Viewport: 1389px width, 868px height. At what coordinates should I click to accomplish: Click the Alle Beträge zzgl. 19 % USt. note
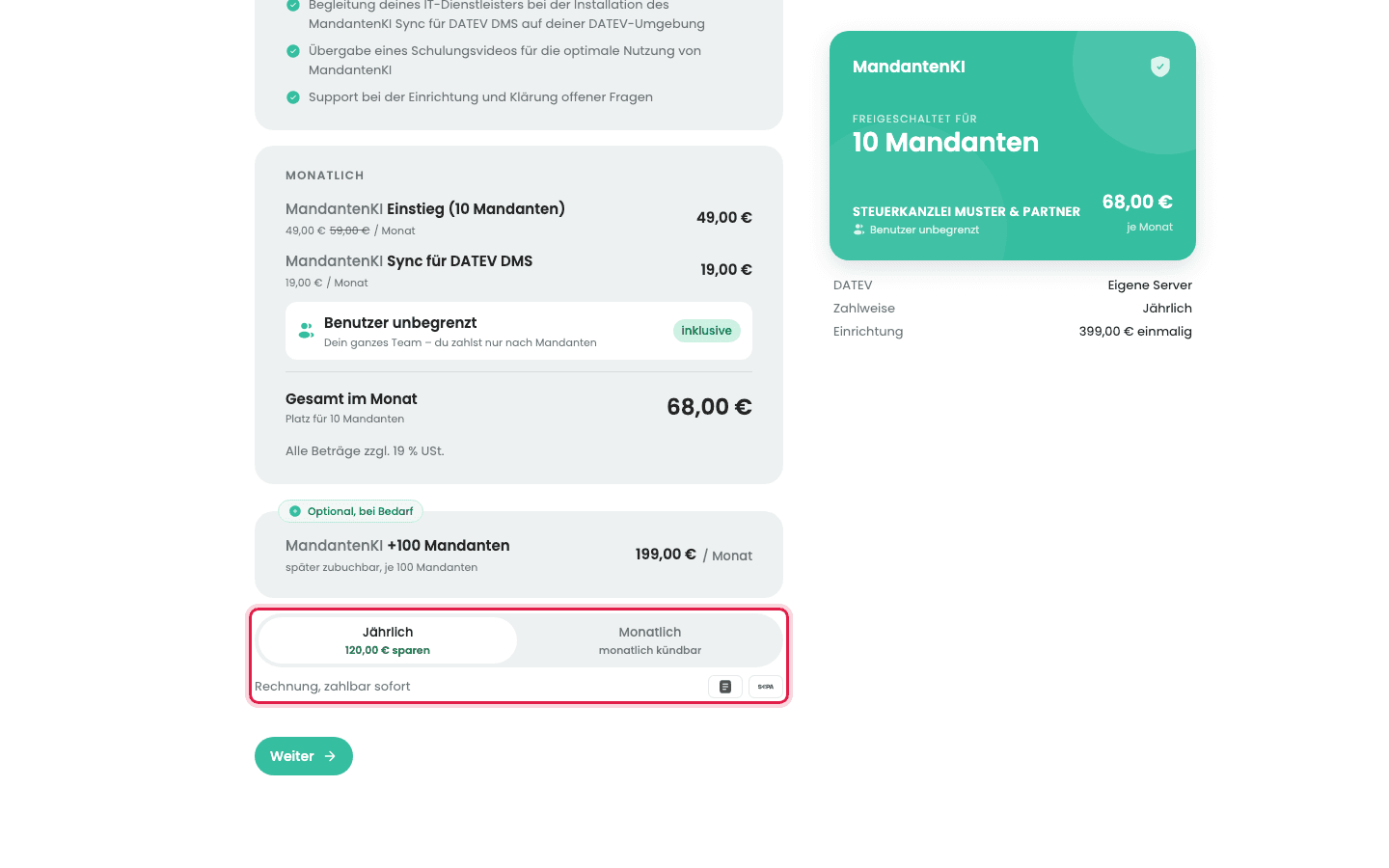click(x=365, y=451)
